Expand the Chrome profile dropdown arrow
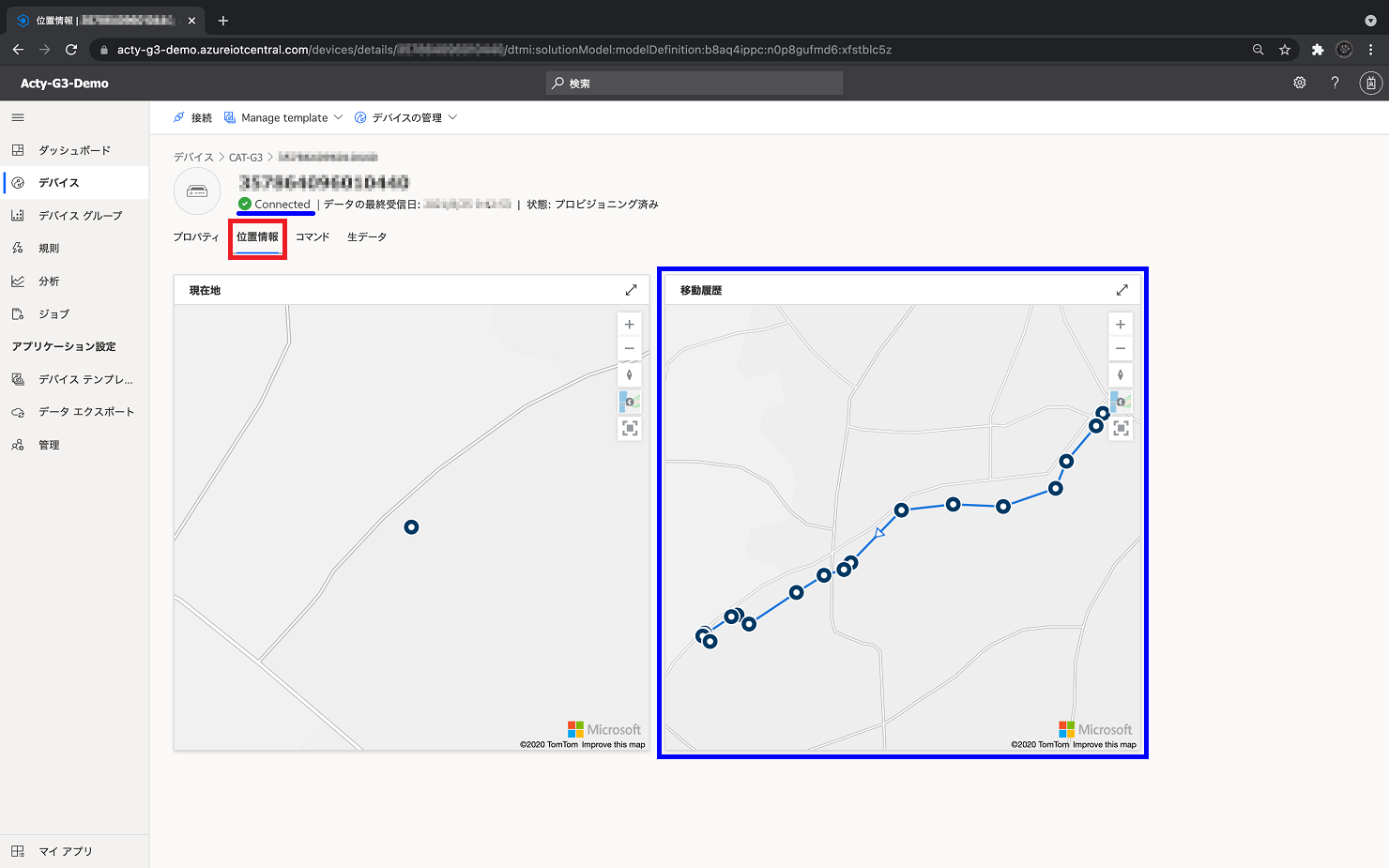The width and height of the screenshot is (1389, 868). click(x=1370, y=21)
